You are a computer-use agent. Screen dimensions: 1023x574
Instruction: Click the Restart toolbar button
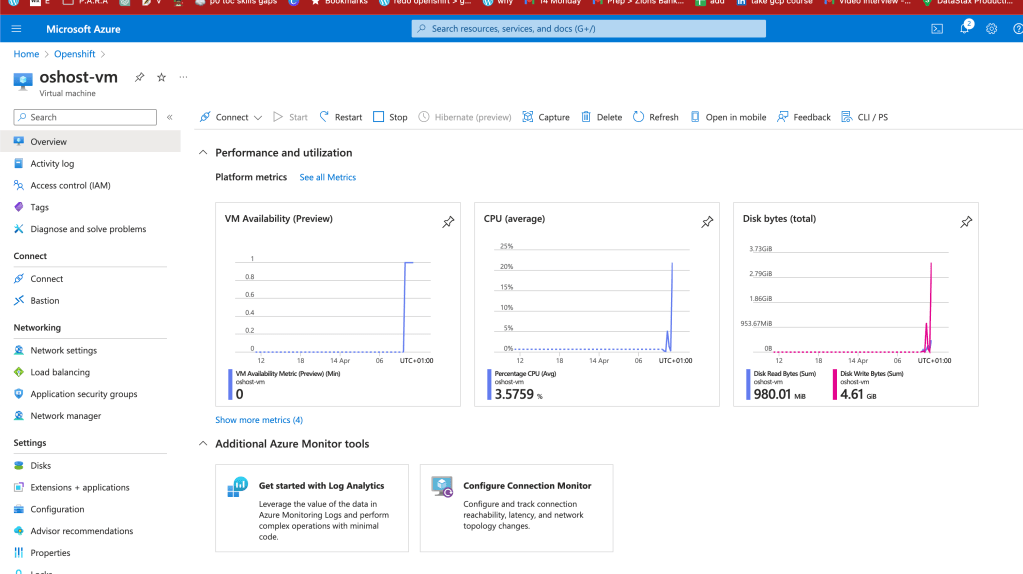coord(341,117)
